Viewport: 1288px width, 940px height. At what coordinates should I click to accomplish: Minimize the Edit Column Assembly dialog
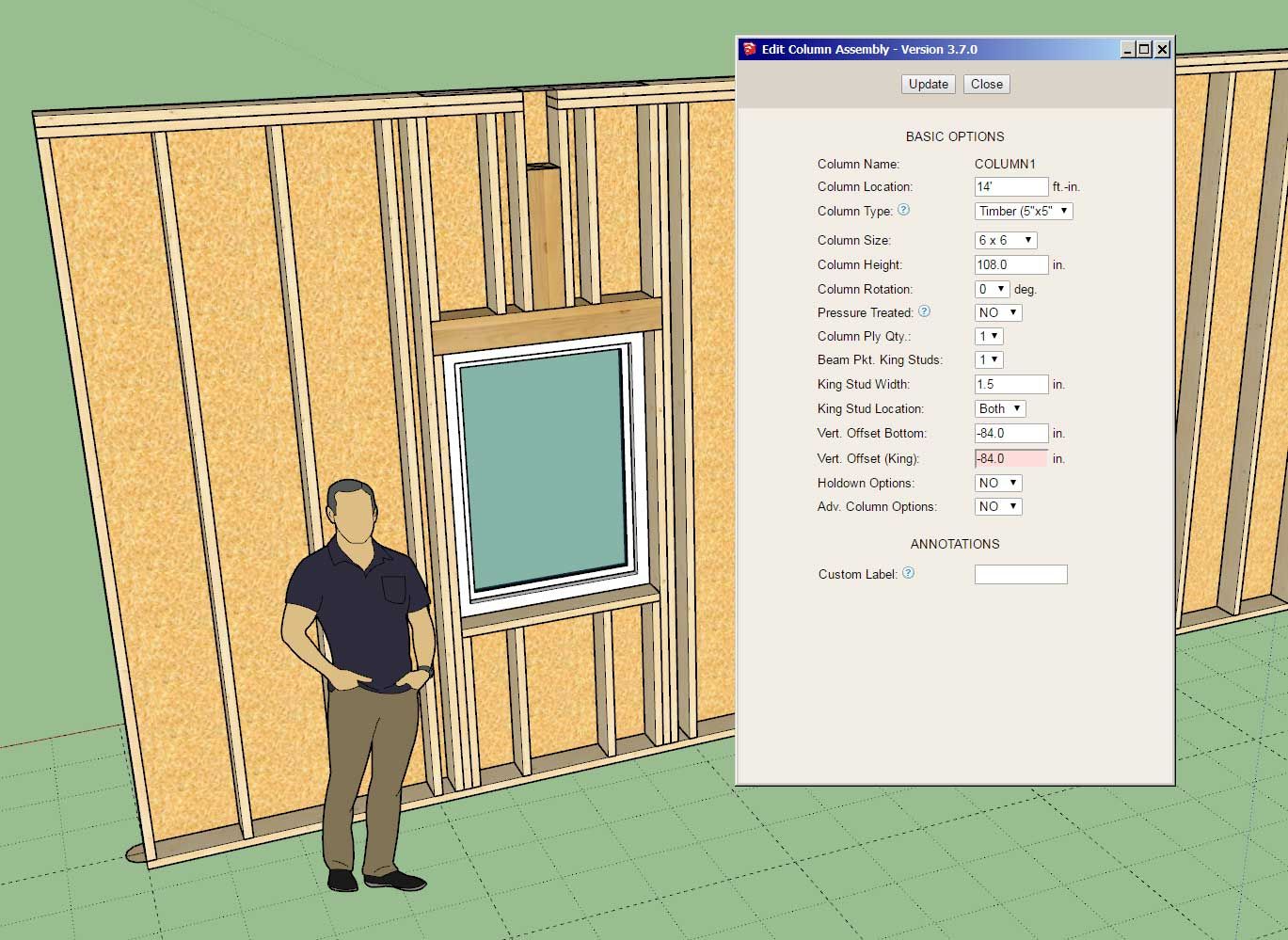1128,49
